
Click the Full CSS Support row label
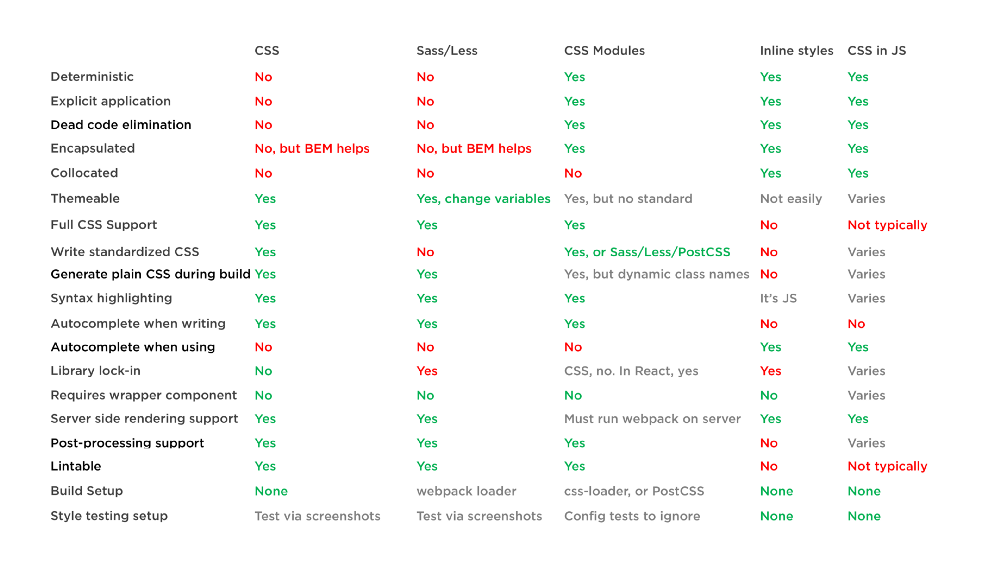pyautogui.click(x=104, y=225)
